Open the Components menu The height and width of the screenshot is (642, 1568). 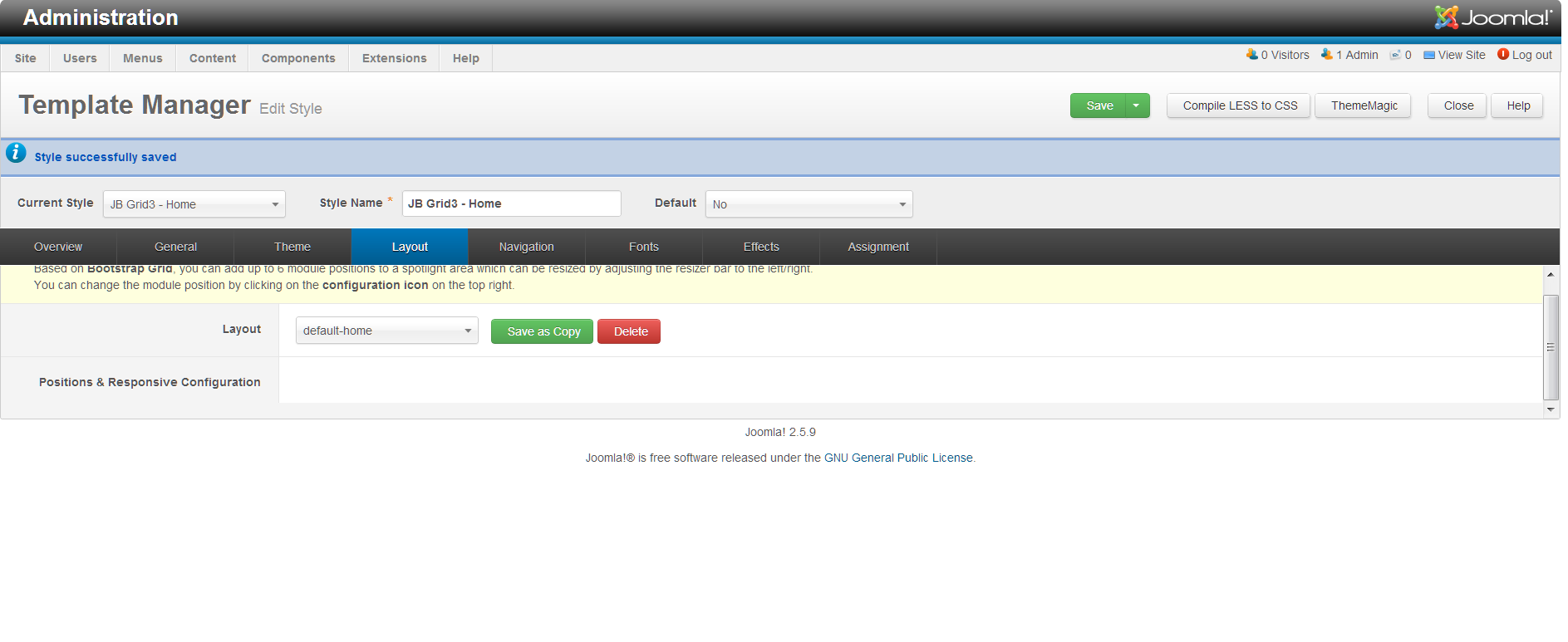[x=298, y=58]
